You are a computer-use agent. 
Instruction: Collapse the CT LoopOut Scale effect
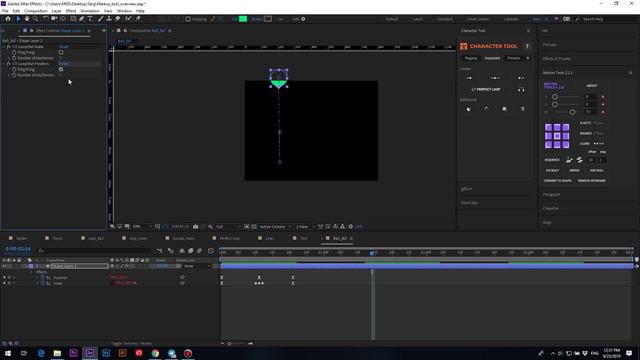click(4, 47)
